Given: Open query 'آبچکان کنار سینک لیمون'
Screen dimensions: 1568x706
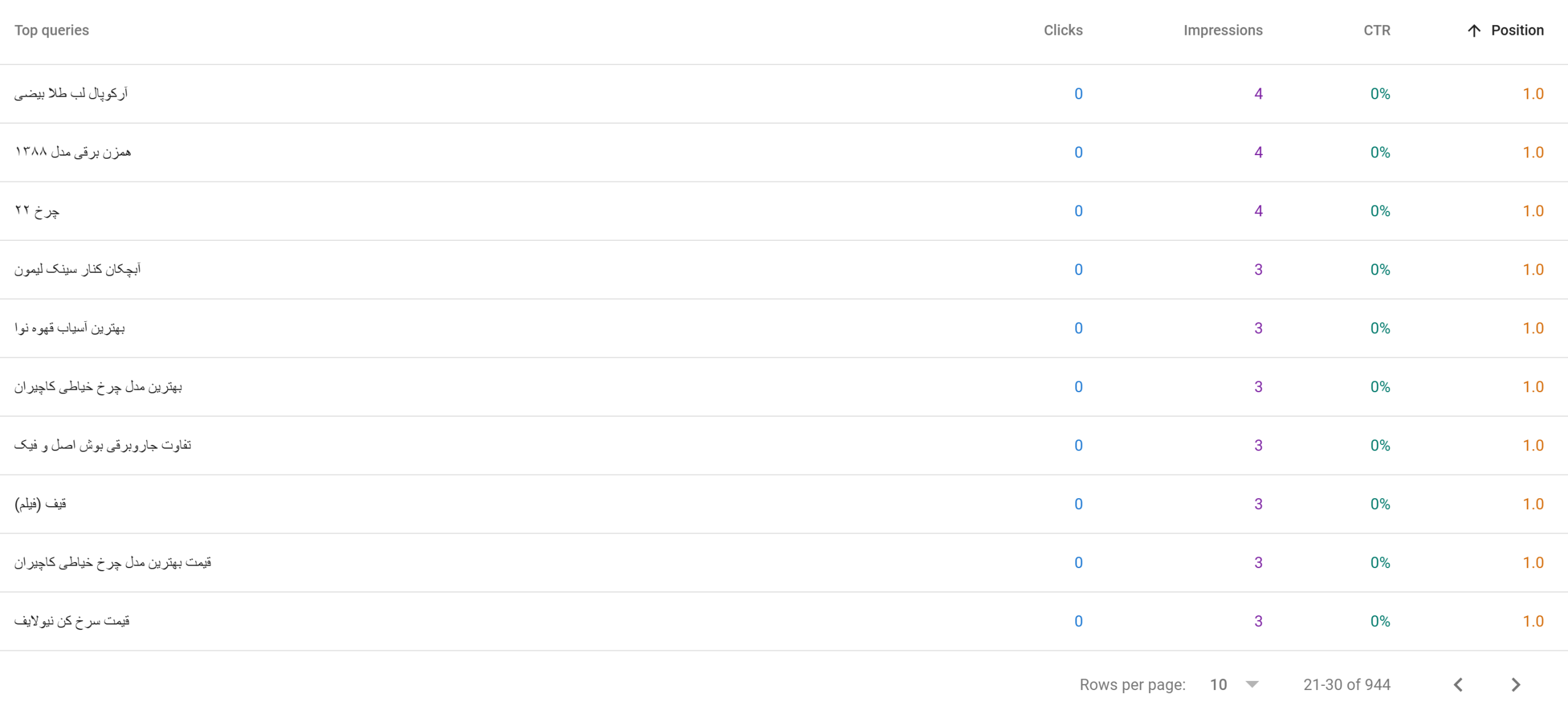Looking at the screenshot, I should [784, 270].
